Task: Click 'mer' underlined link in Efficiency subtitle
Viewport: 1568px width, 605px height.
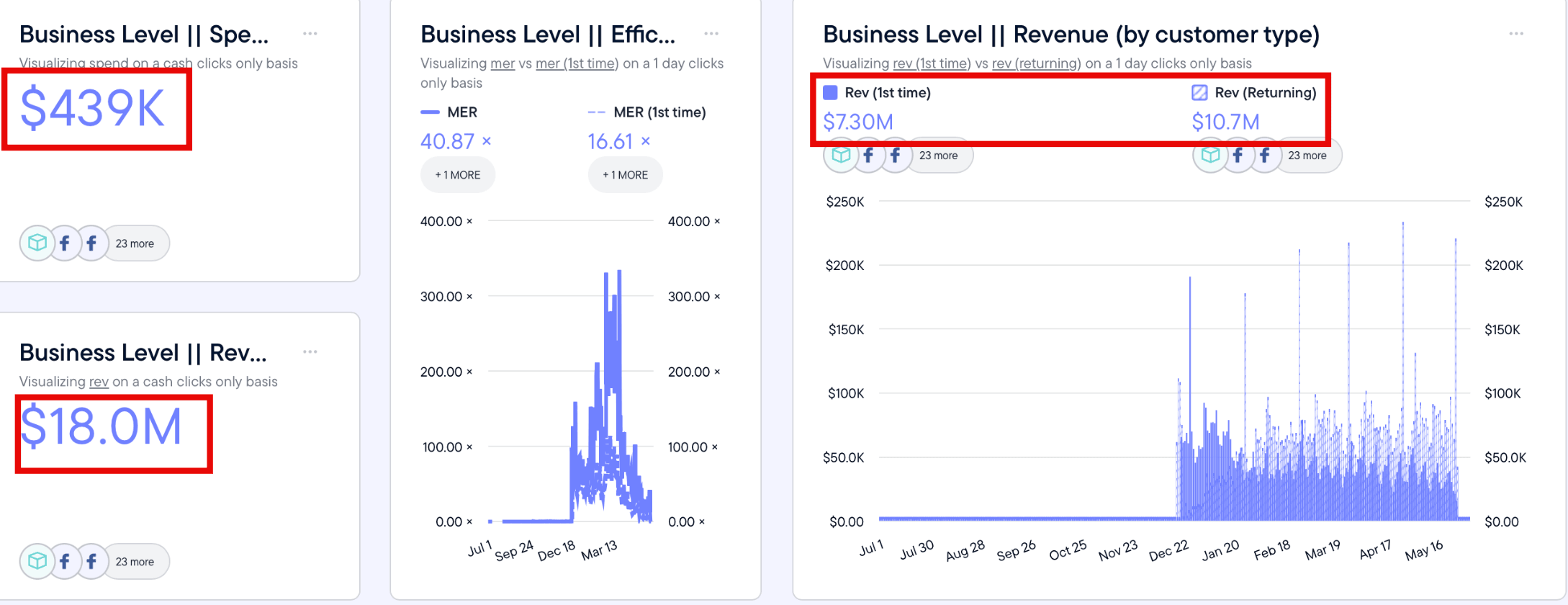Action: pos(502,63)
